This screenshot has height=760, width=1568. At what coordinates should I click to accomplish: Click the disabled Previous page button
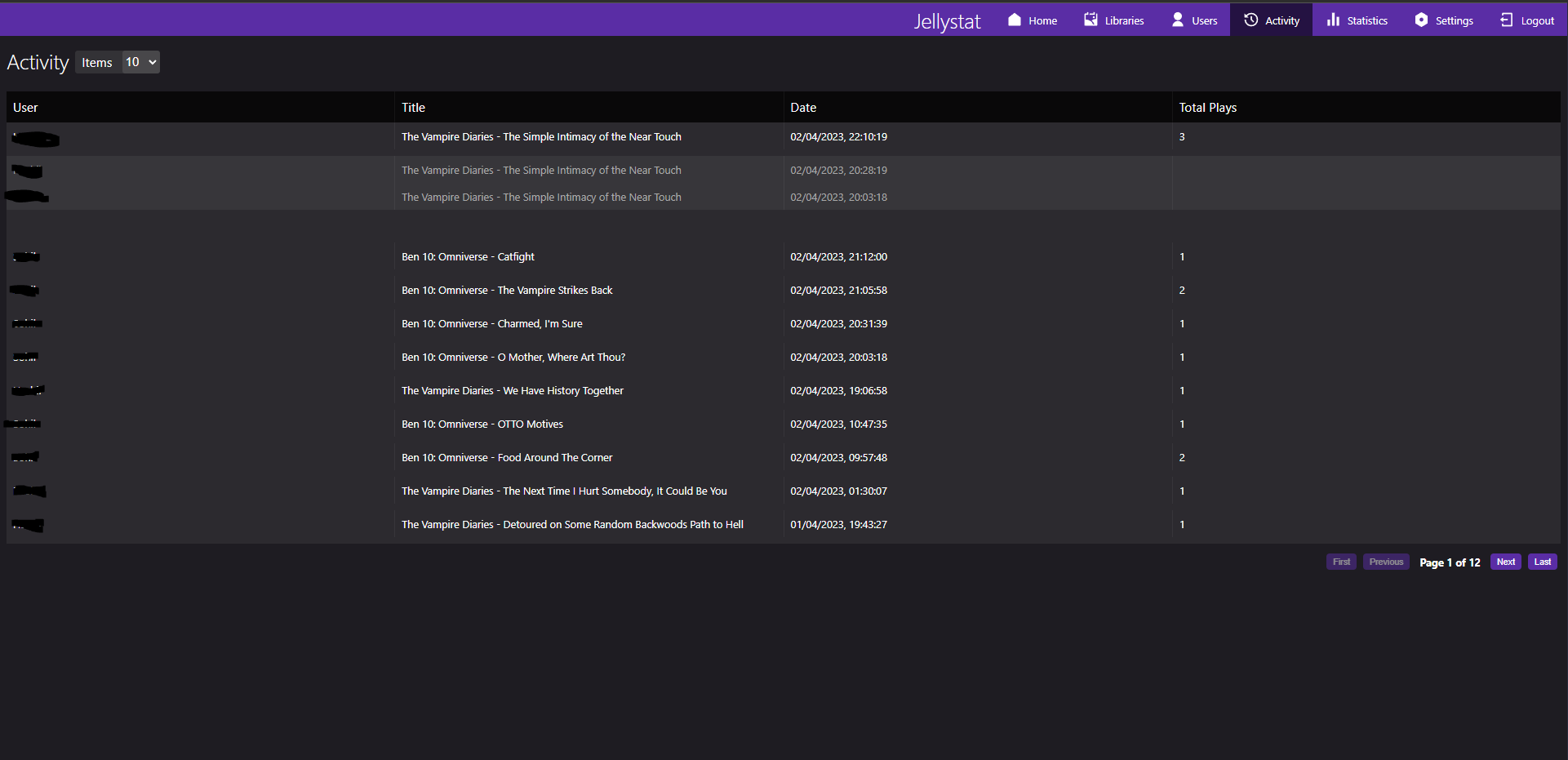point(1385,562)
